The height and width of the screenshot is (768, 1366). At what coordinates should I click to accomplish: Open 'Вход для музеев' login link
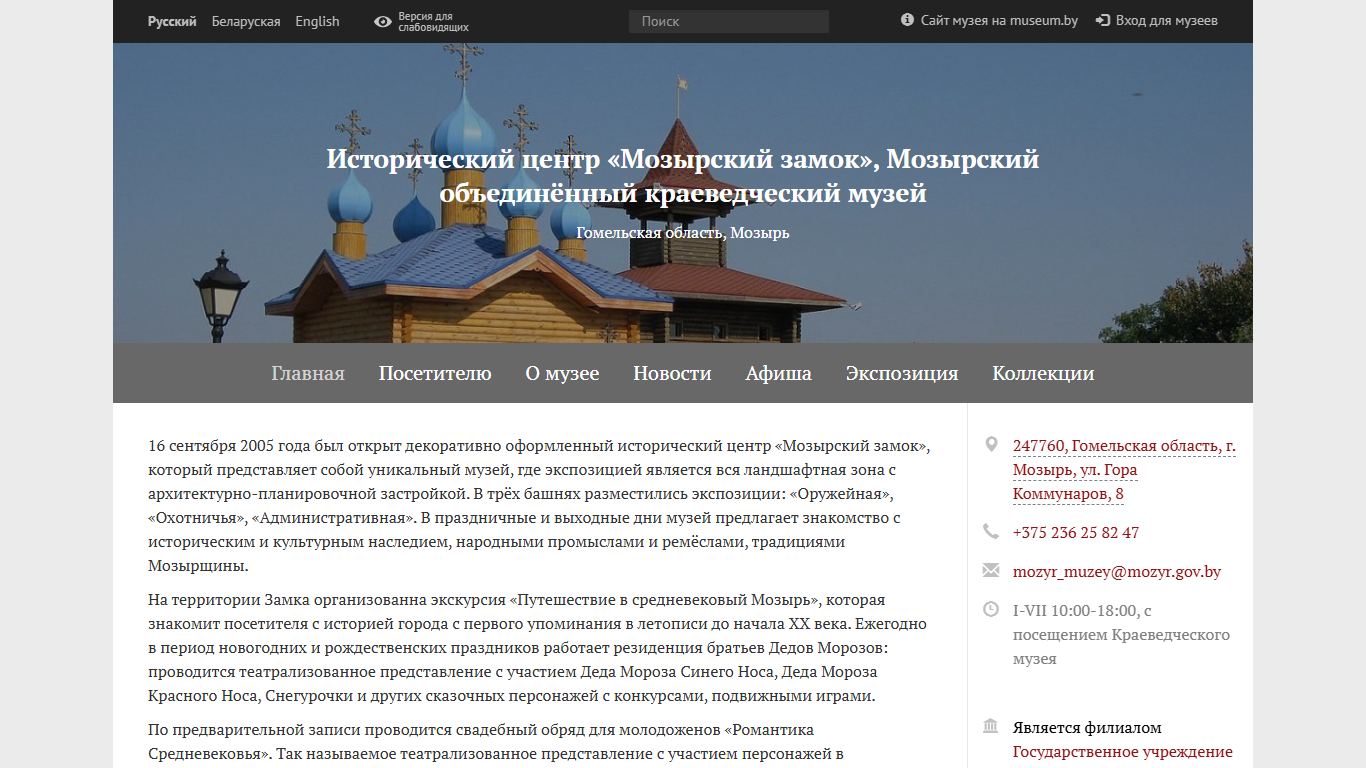(1167, 20)
